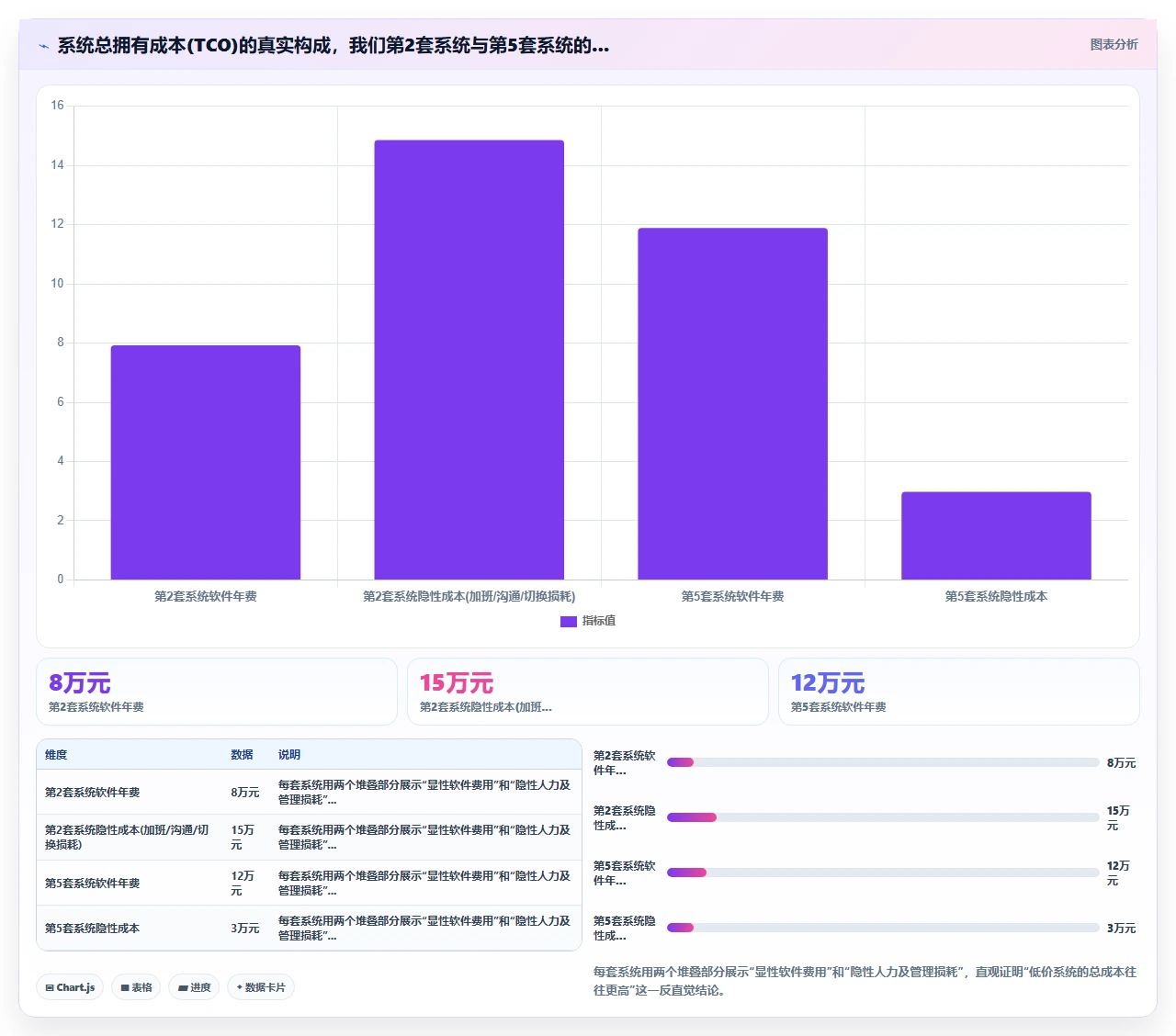Click x-axis label 第2套系统软件年费
This screenshot has width=1176, height=1036.
(206, 597)
